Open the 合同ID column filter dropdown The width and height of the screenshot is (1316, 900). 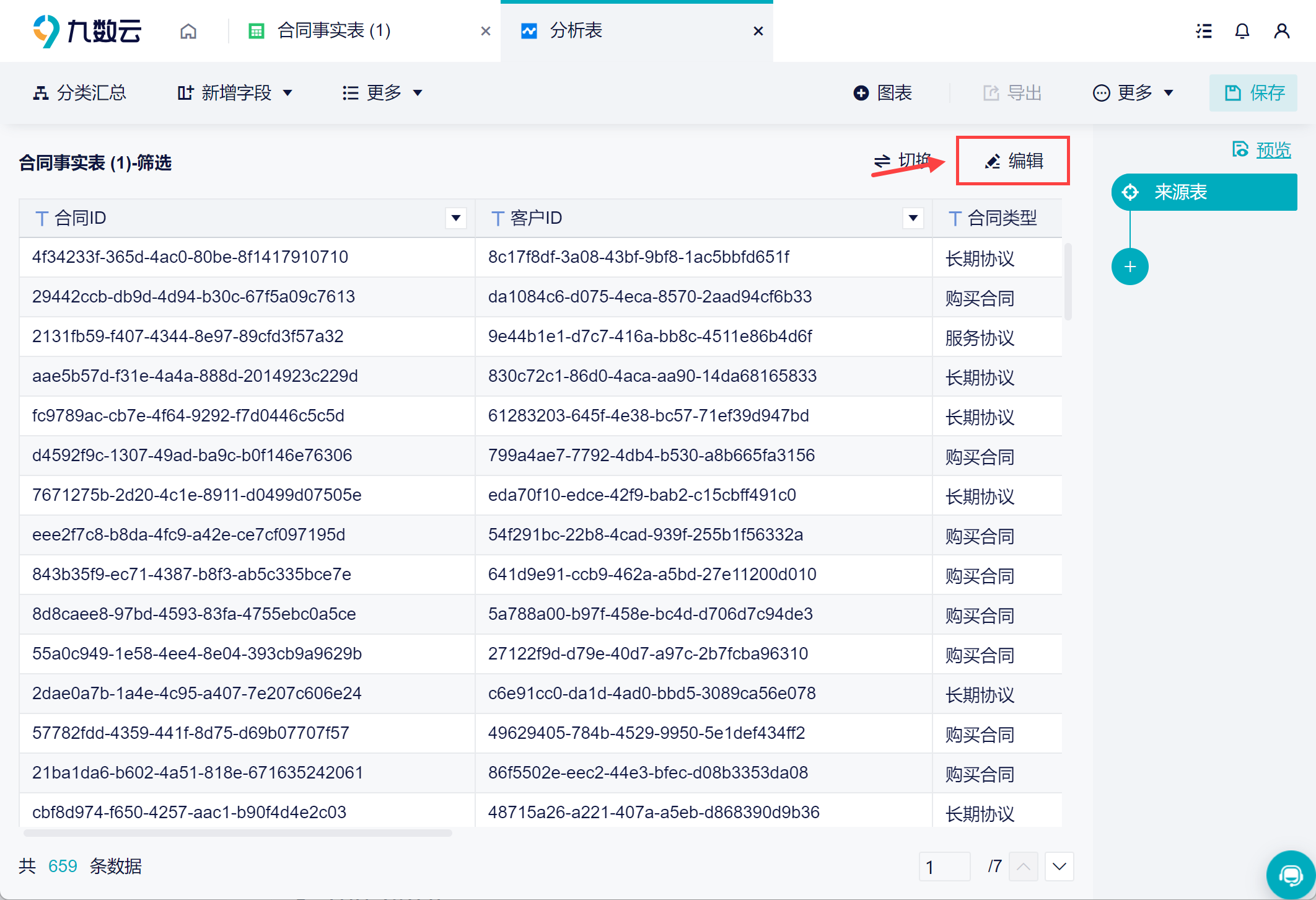456,218
